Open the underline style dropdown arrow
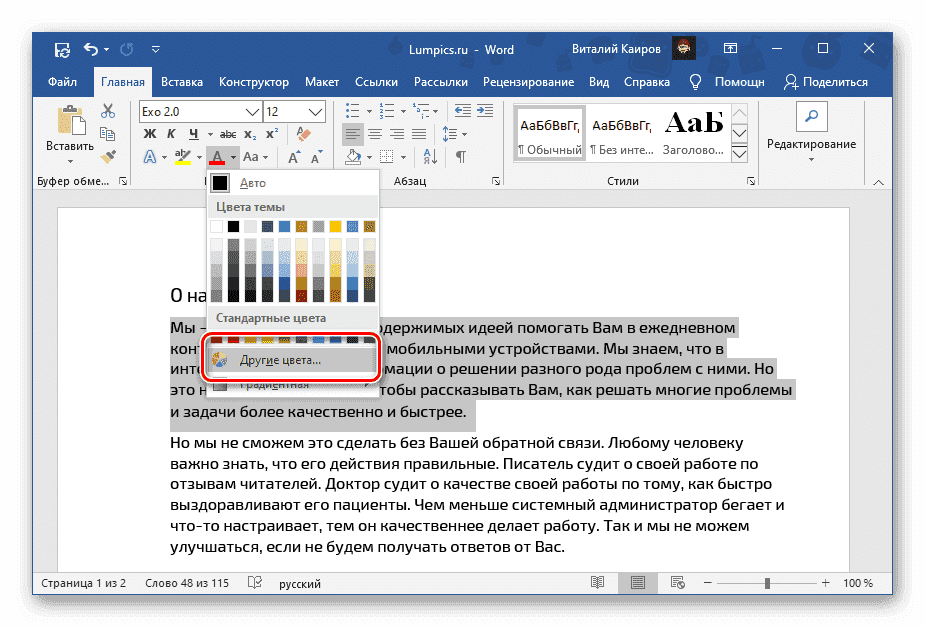 point(210,135)
